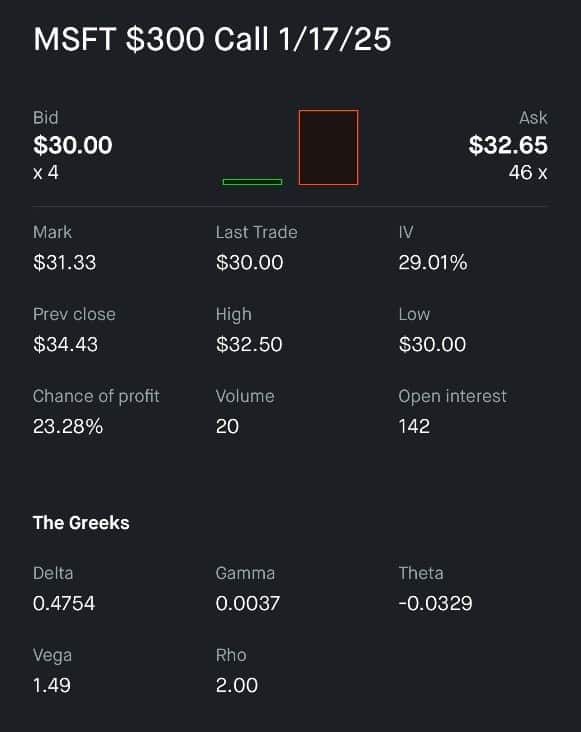Image resolution: width=581 pixels, height=732 pixels.
Task: Tap the Ask price $32.65
Action: click(x=508, y=145)
